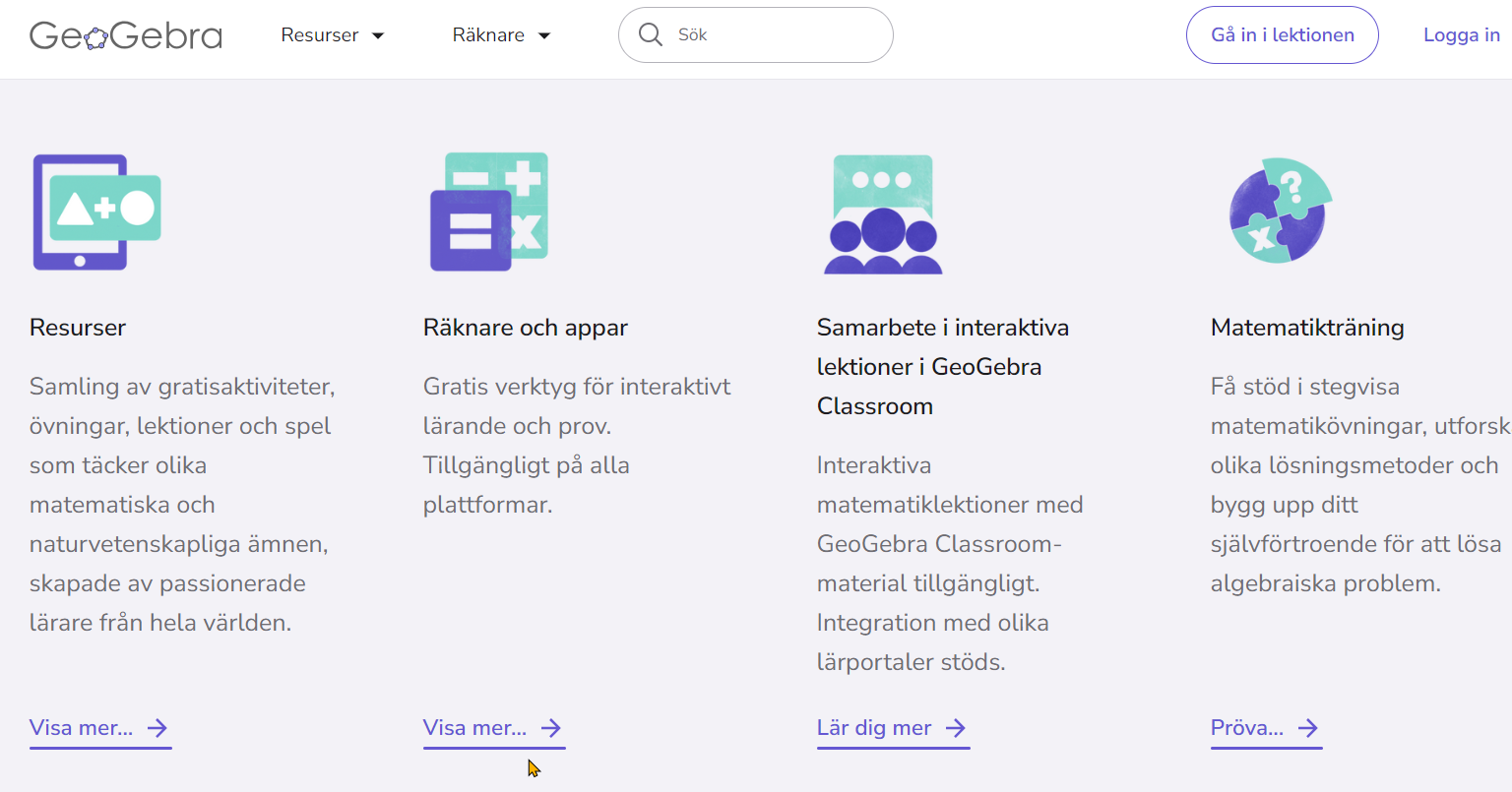Screen dimensions: 1512x792
Task: Select the Matematikträning heading
Action: 1307,328
